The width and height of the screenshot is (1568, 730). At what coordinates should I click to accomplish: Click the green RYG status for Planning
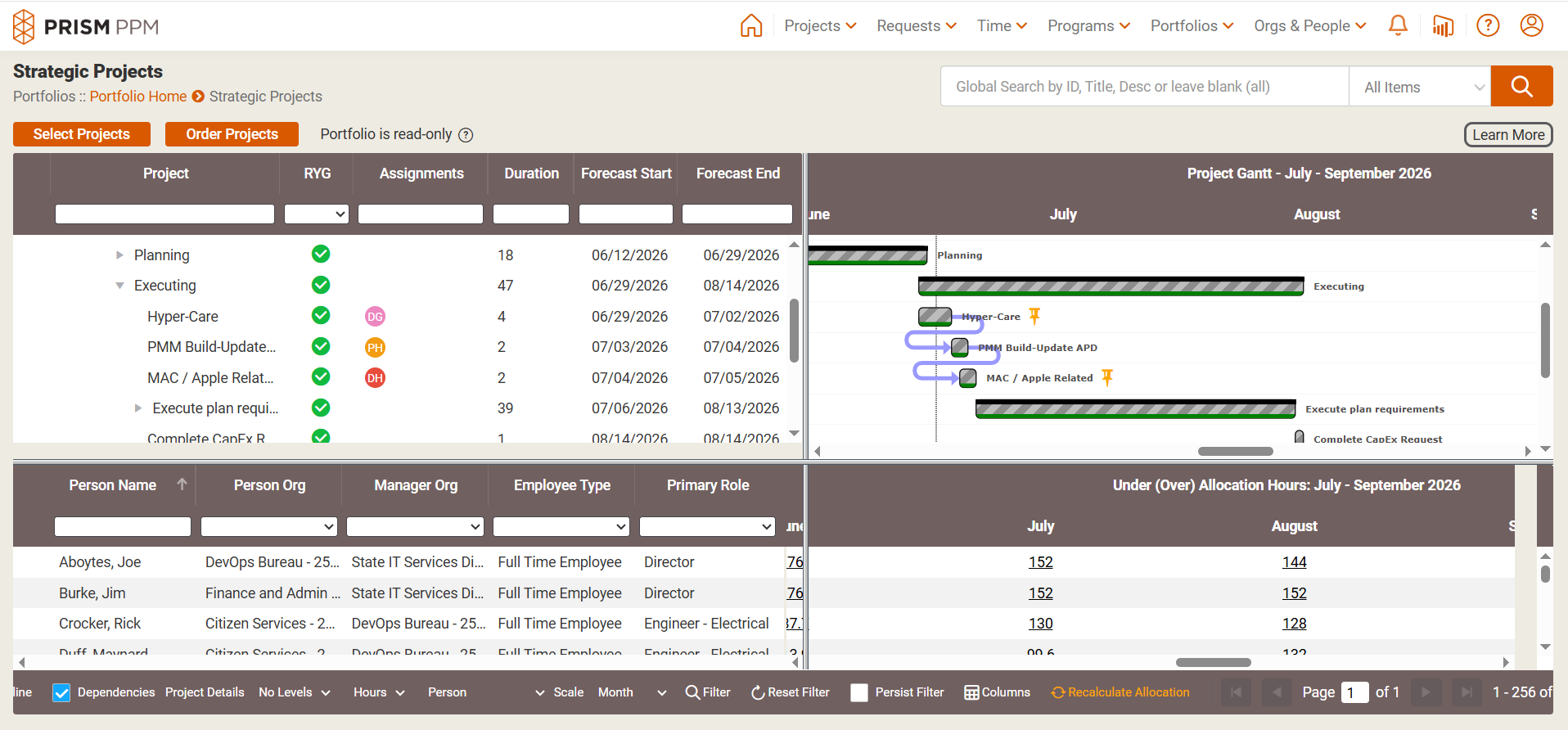321,255
